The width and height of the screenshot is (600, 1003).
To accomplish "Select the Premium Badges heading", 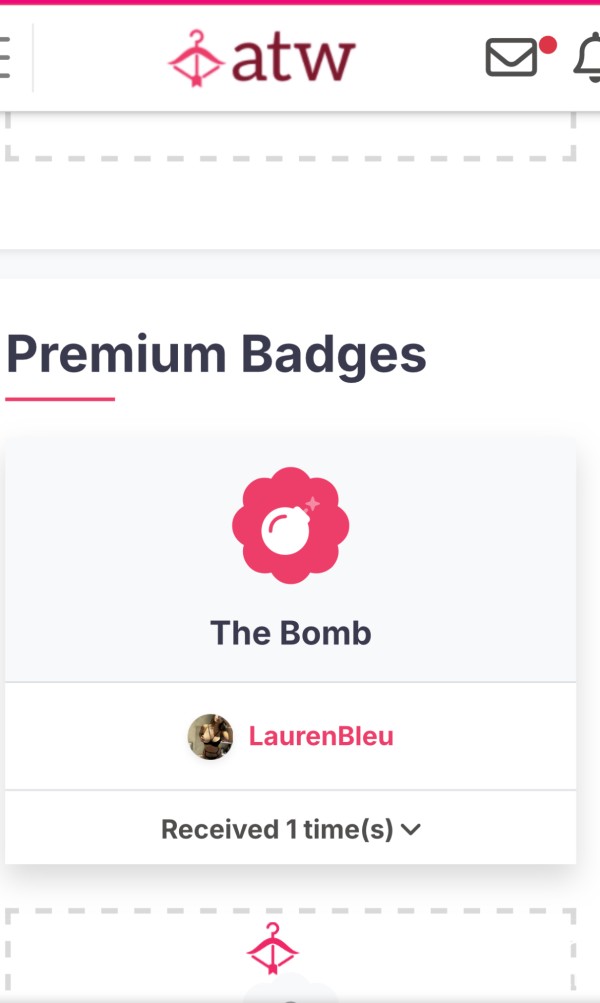I will [x=216, y=356].
